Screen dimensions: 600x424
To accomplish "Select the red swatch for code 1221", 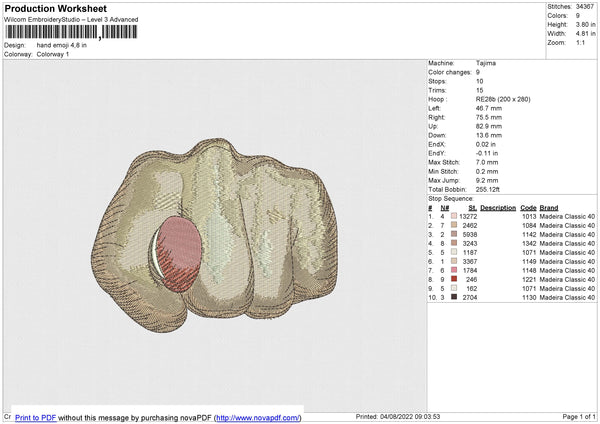I will (x=454, y=279).
